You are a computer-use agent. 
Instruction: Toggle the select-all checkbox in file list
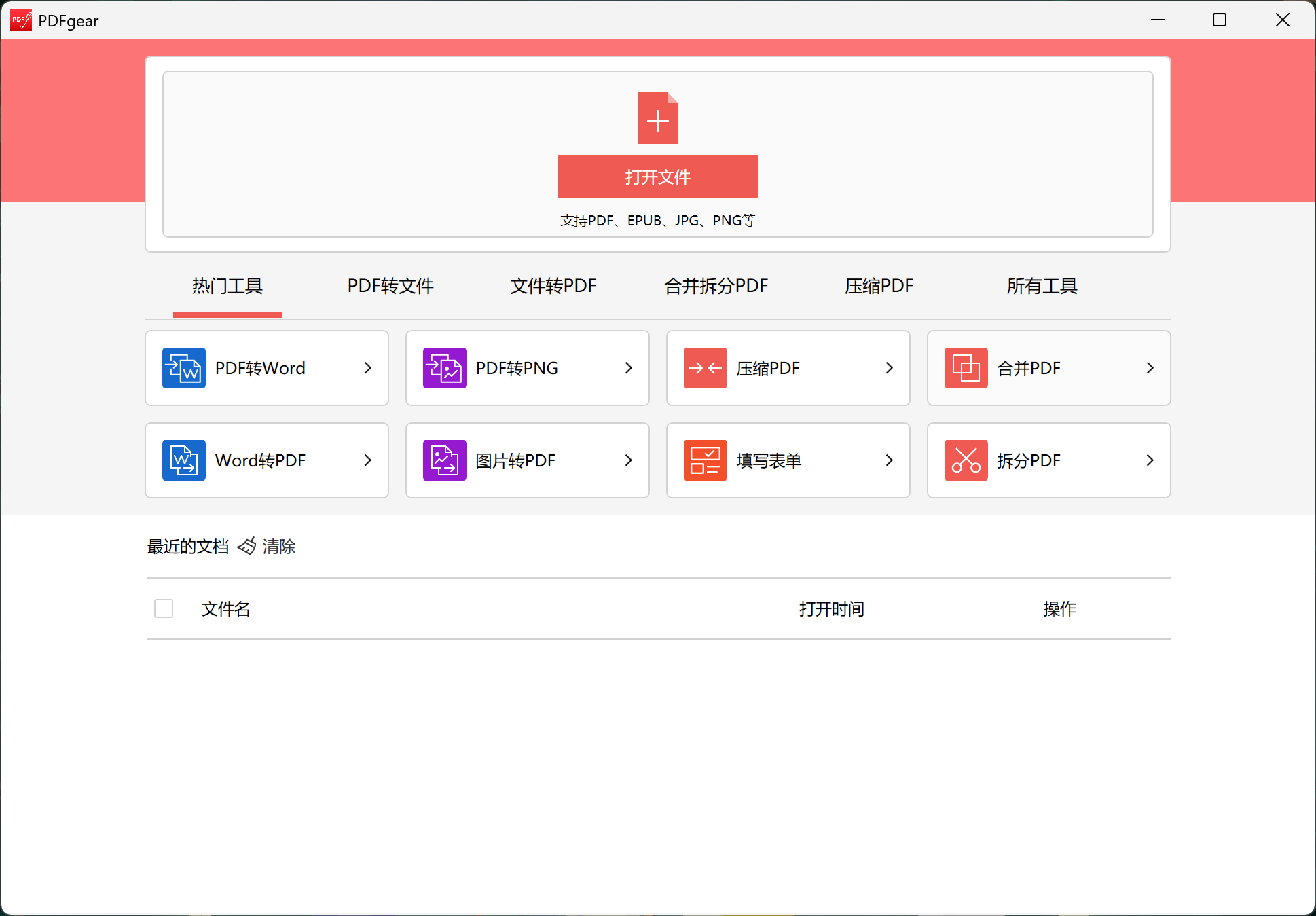(x=163, y=608)
